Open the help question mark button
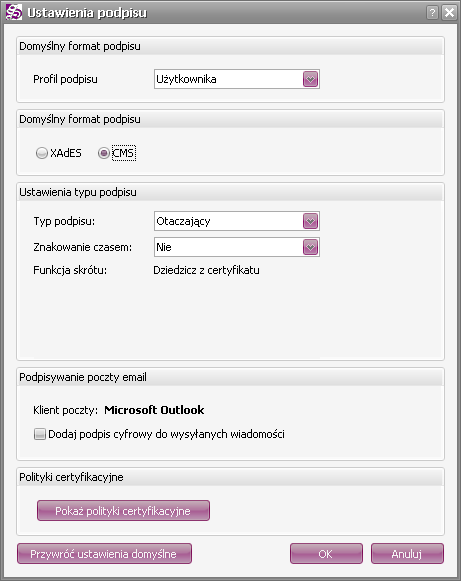 click(x=432, y=13)
